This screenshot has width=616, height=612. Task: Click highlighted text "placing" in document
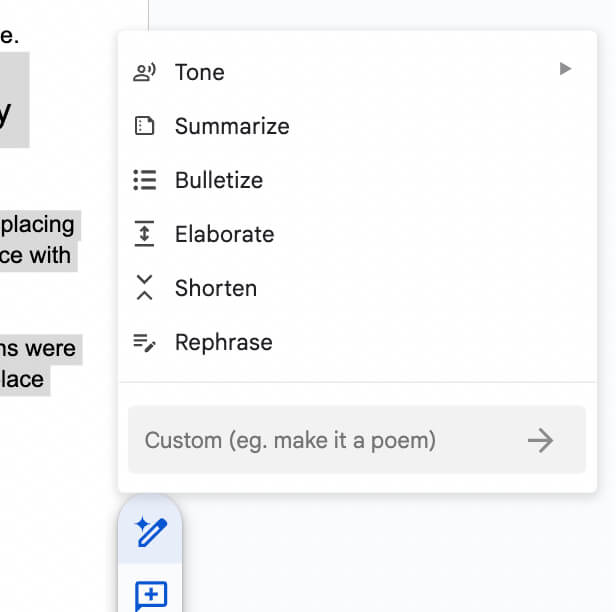click(38, 224)
